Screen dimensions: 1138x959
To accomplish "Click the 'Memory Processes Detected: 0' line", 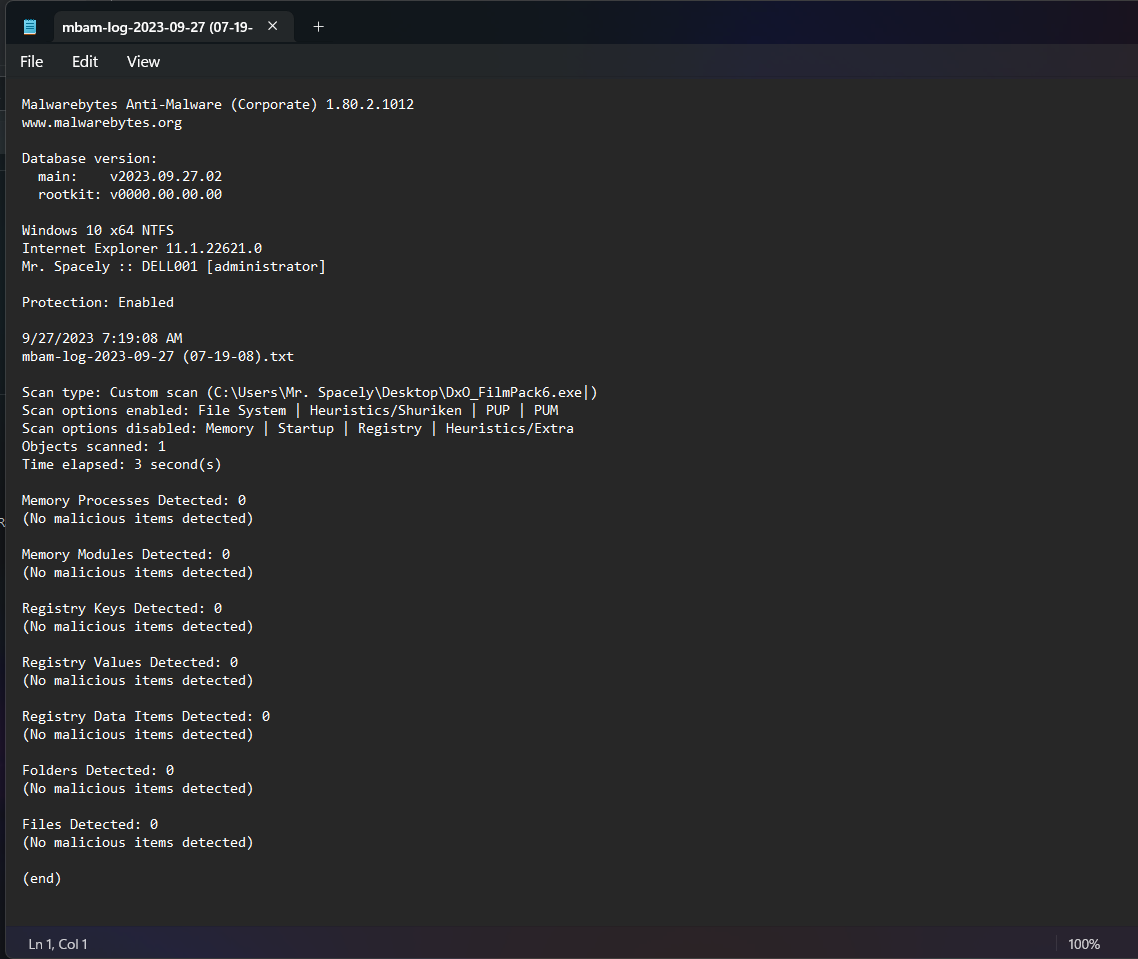I will (x=134, y=500).
